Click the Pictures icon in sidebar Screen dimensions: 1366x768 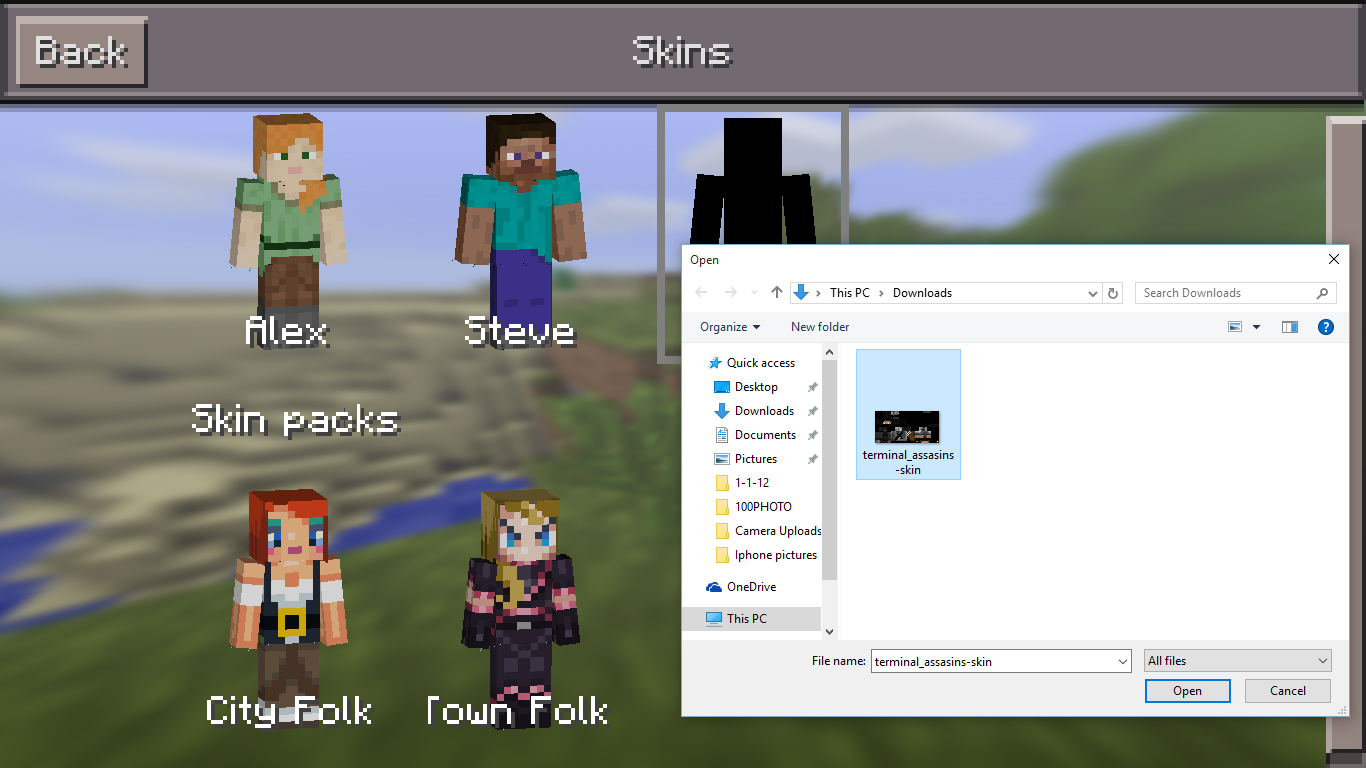(722, 459)
